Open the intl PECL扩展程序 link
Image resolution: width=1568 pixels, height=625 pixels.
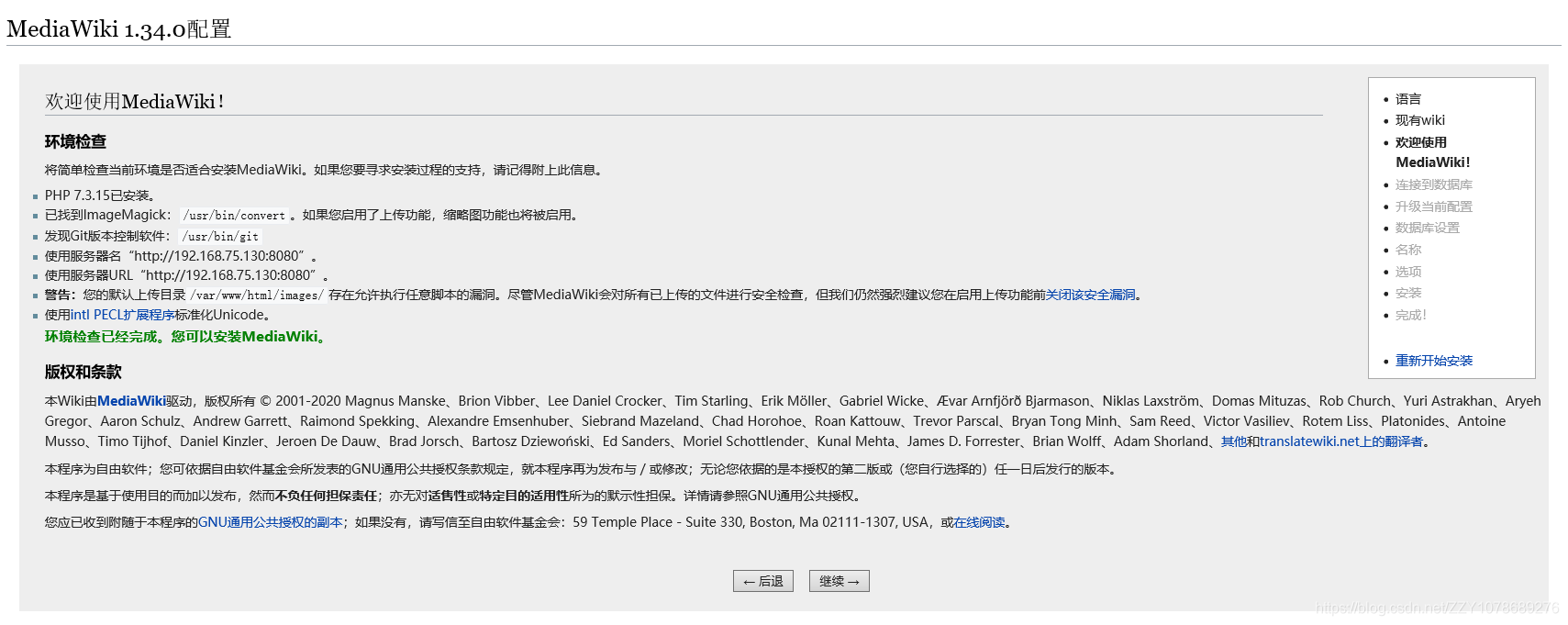(123, 315)
